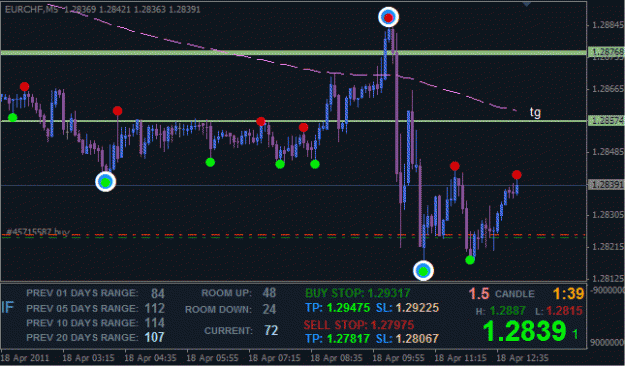Select the lower green horizontal line at 1.28574
This screenshot has width=625, height=366.
294,121
